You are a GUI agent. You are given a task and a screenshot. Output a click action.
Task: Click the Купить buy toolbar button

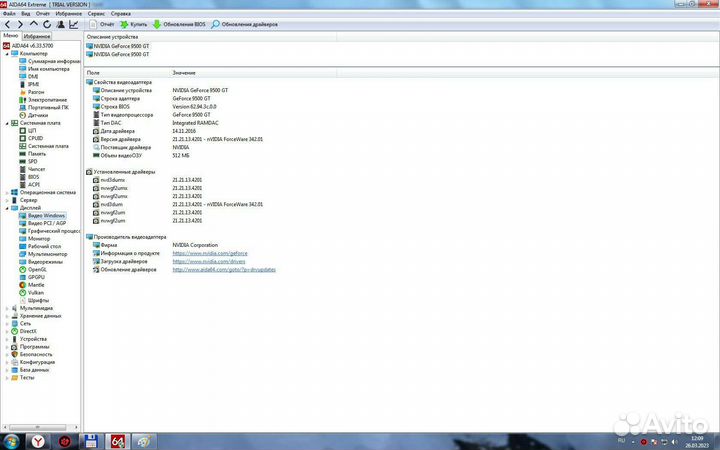[x=134, y=24]
